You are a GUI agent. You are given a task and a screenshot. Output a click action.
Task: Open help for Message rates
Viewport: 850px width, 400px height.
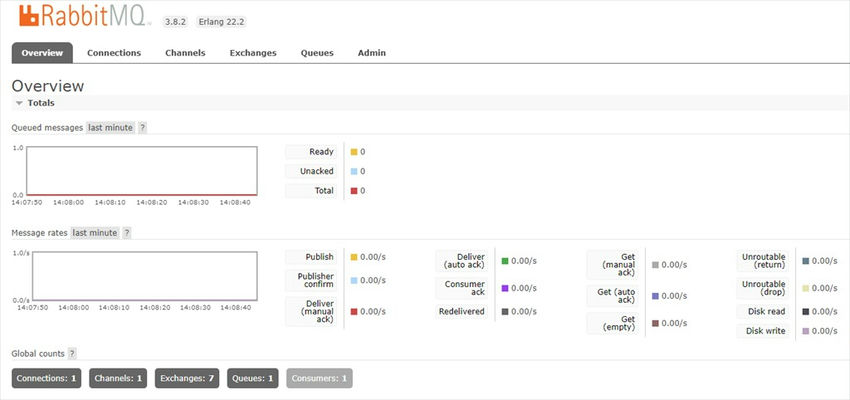click(126, 233)
